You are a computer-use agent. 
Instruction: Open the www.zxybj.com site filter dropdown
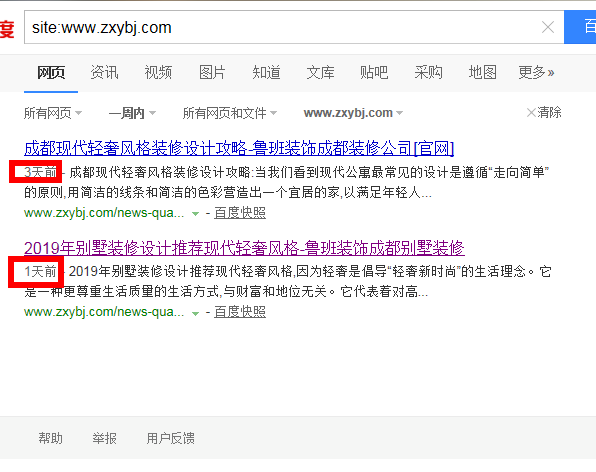[353, 113]
